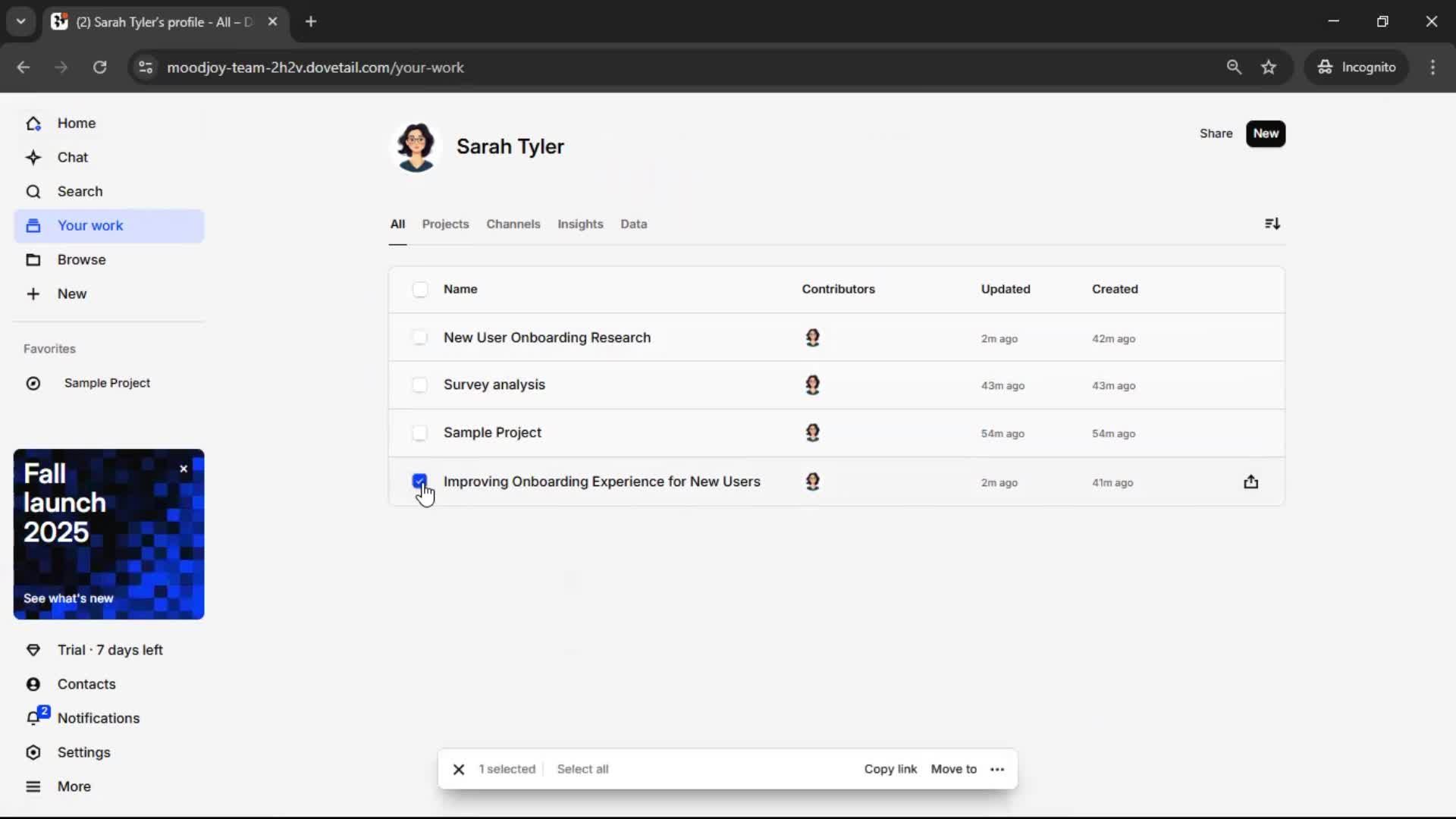Open the Chat sparkle icon
The height and width of the screenshot is (819, 1456).
[33, 158]
